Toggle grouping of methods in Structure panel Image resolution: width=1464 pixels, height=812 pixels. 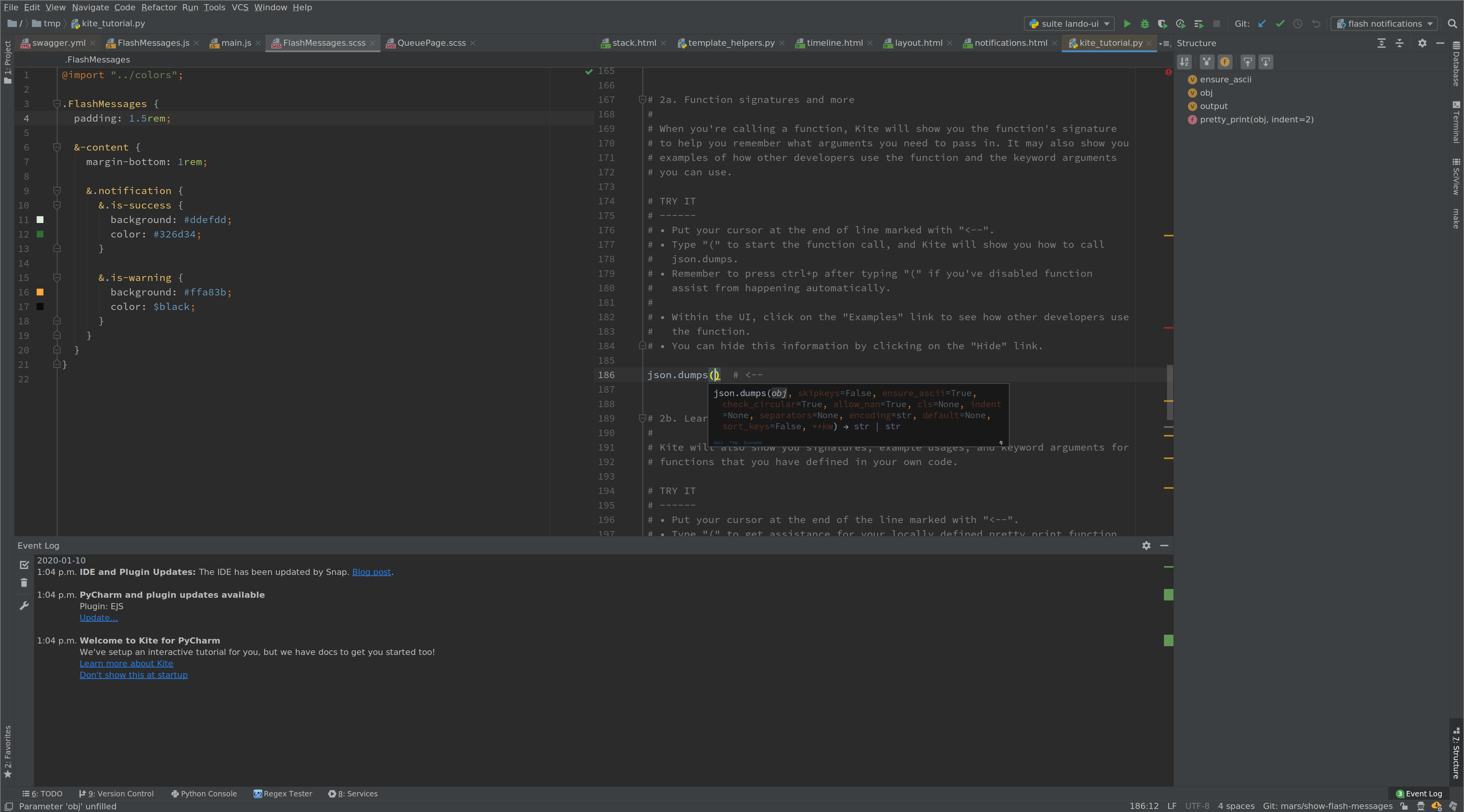pos(1207,62)
